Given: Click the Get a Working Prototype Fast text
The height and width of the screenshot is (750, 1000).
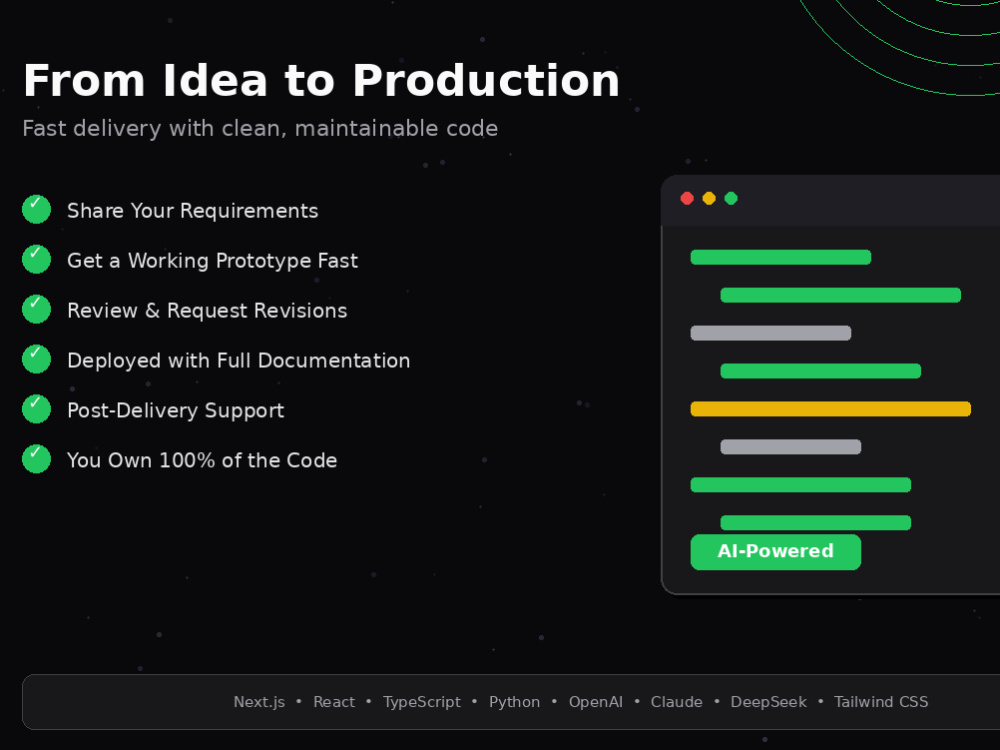Looking at the screenshot, I should click(212, 261).
